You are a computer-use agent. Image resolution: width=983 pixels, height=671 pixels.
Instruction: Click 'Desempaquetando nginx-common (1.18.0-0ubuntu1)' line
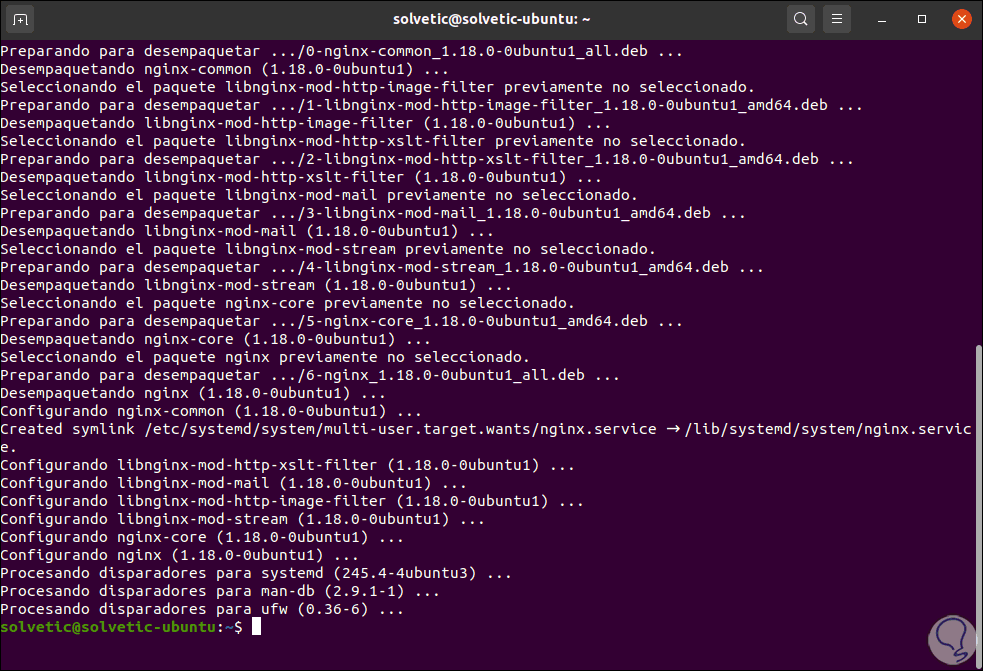[224, 70]
